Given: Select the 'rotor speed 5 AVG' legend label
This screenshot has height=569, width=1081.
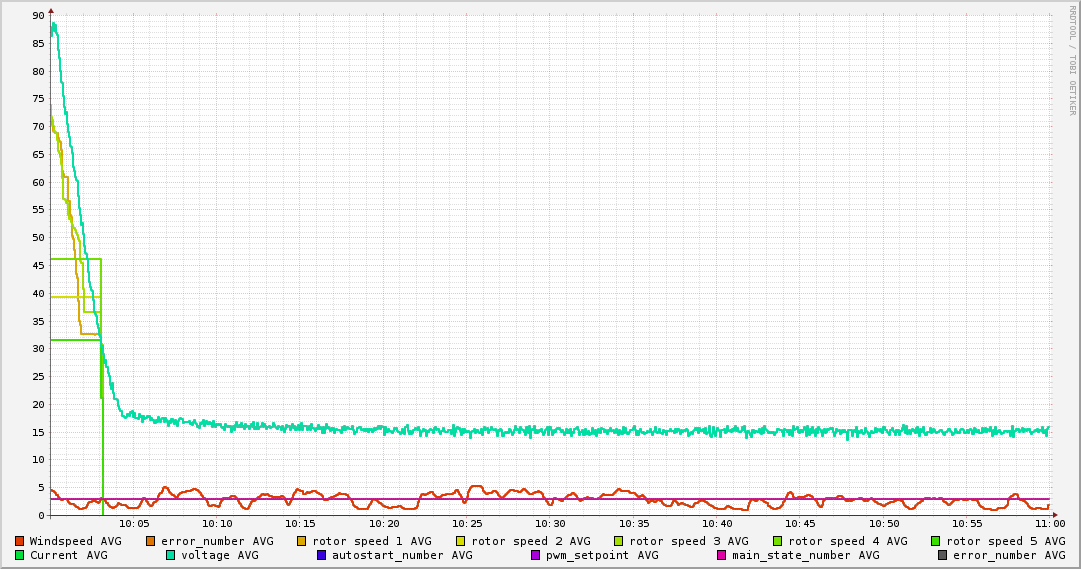Looking at the screenshot, I should [x=1005, y=541].
